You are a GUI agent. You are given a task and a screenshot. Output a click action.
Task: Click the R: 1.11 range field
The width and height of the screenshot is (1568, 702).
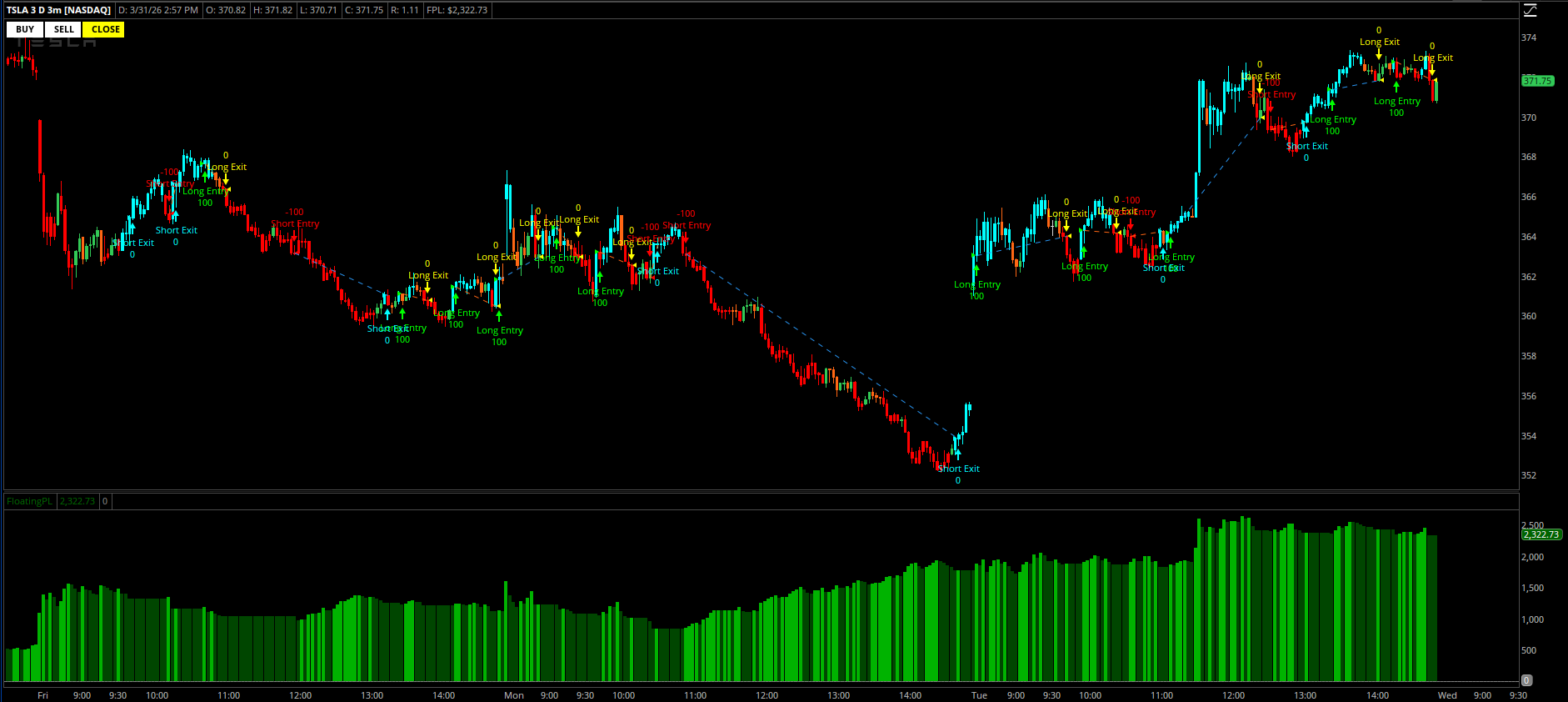click(x=404, y=10)
